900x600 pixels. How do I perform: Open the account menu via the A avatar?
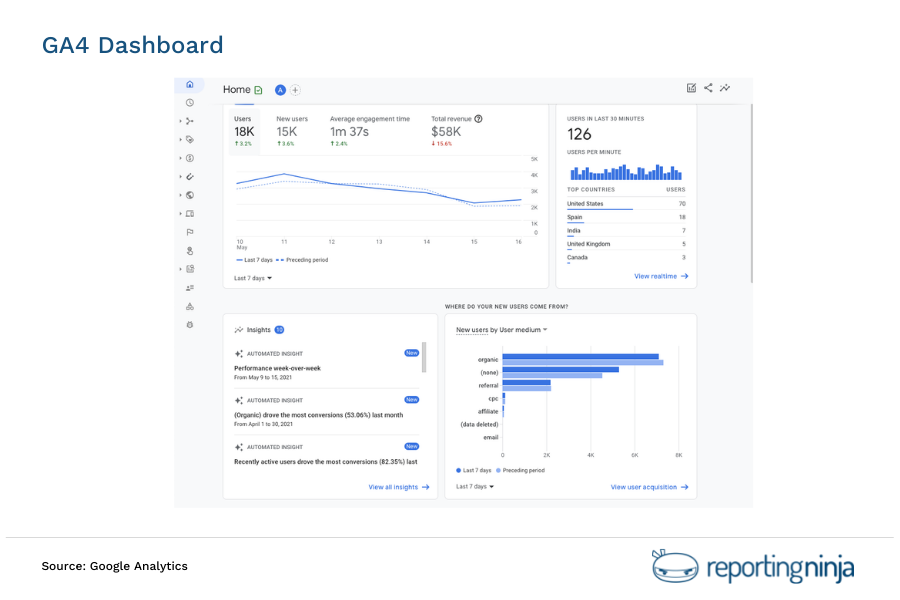coord(280,89)
